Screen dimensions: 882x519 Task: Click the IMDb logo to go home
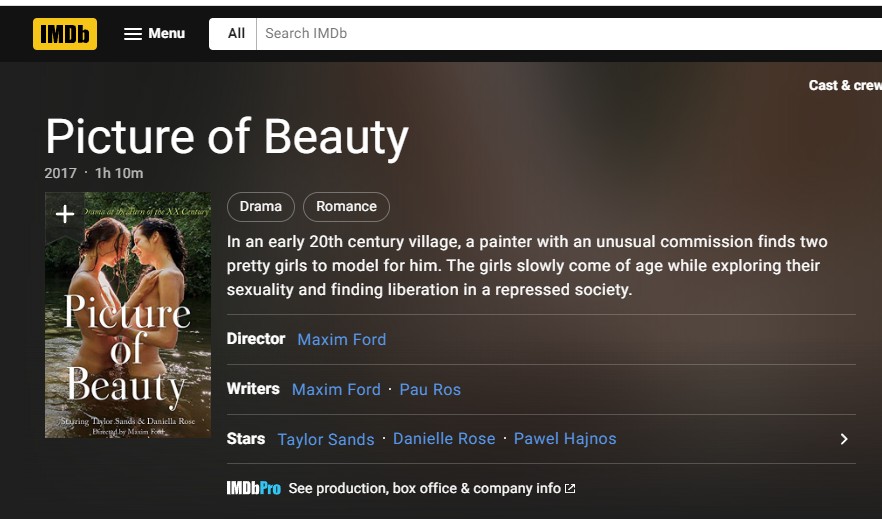[x=65, y=33]
